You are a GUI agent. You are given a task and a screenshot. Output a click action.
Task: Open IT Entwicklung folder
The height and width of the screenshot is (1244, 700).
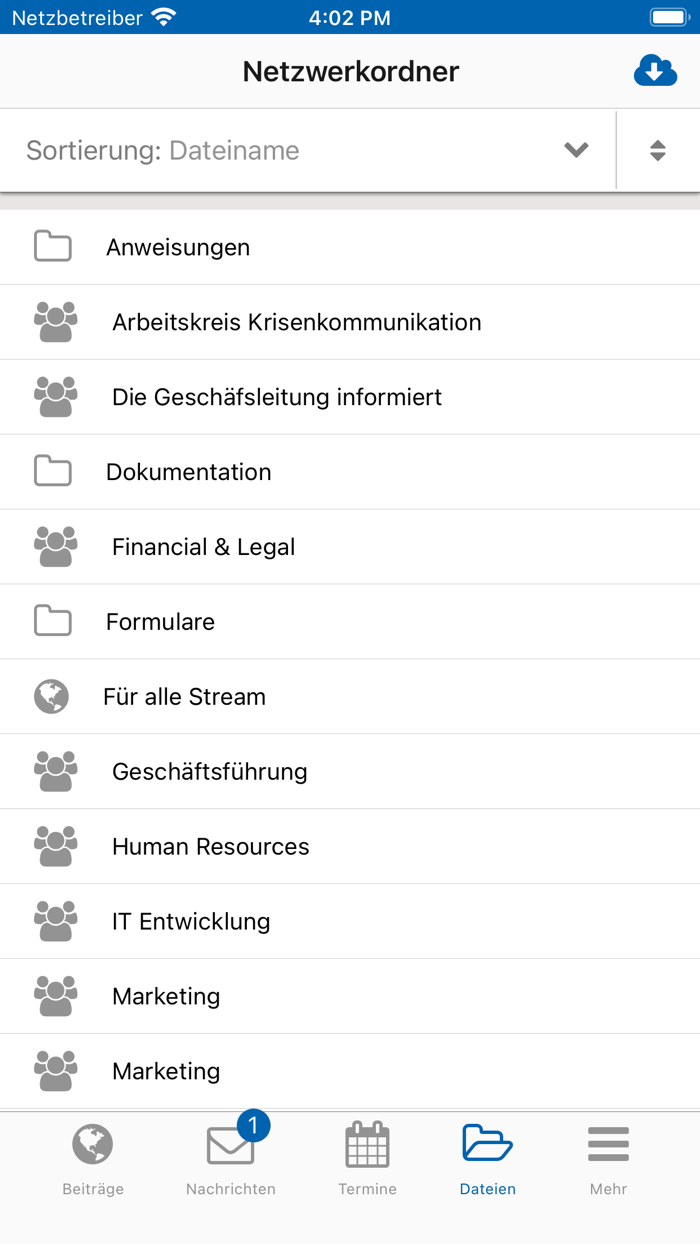coord(191,921)
